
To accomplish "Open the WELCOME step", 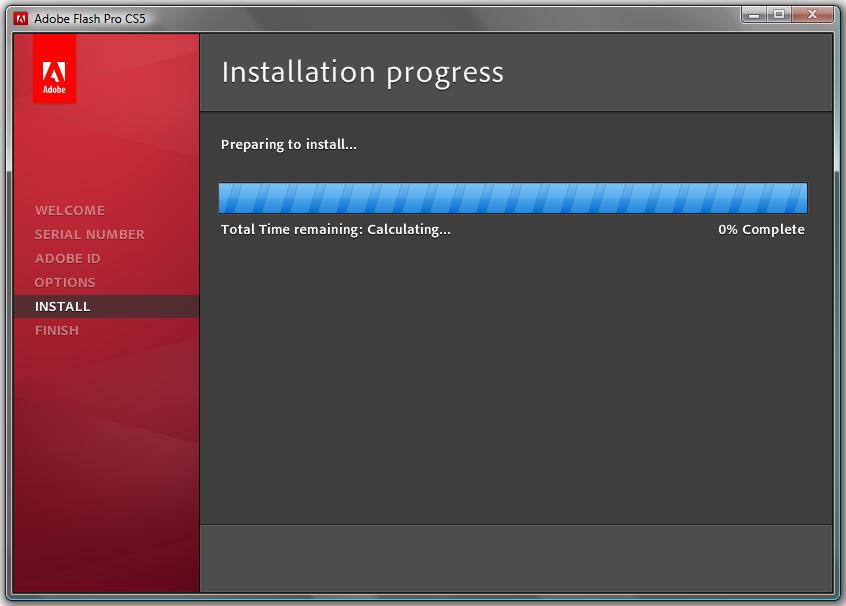I will 69,210.
